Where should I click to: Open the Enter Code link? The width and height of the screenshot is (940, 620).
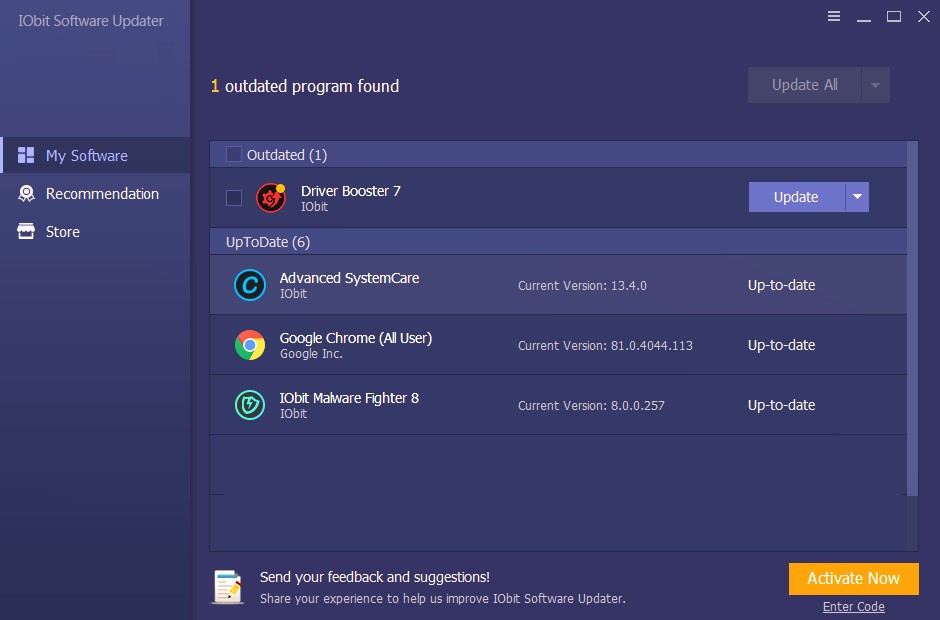point(854,607)
